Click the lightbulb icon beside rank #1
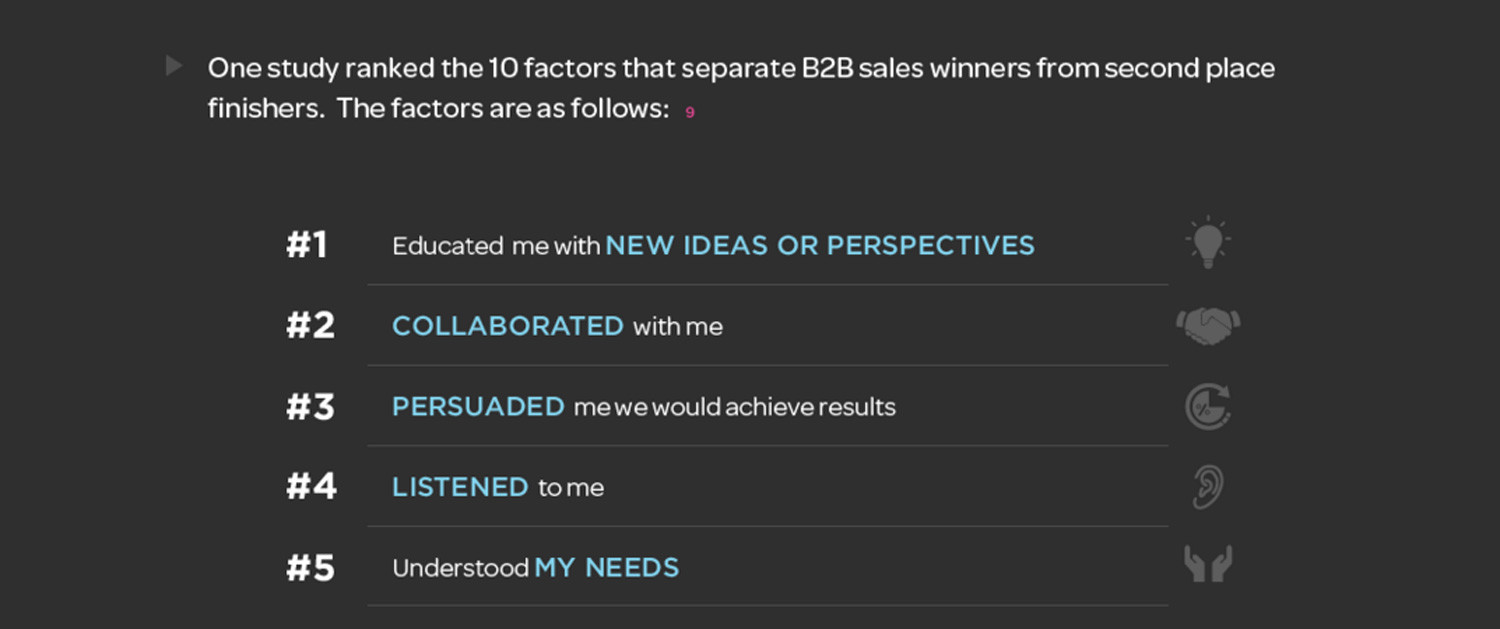 [x=1208, y=242]
